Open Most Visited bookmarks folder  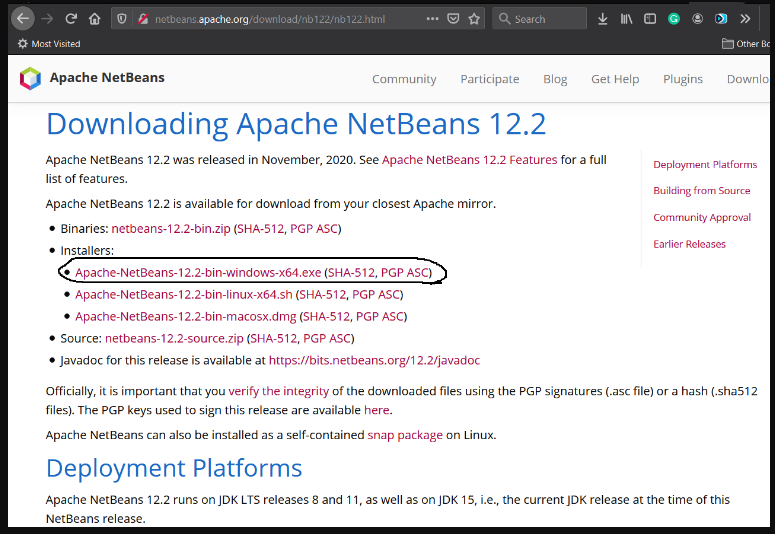[x=48, y=44]
